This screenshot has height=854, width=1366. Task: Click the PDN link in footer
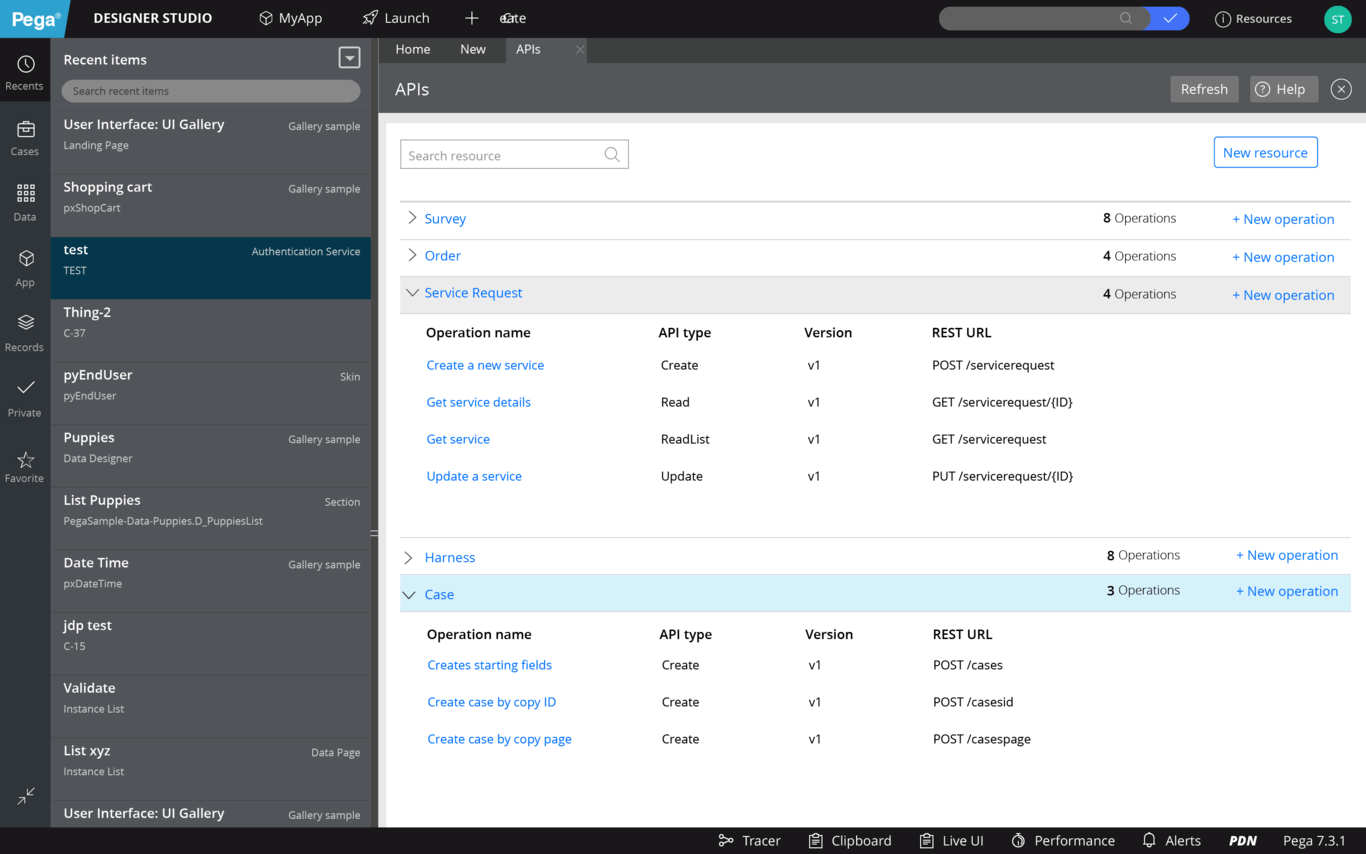point(1242,841)
